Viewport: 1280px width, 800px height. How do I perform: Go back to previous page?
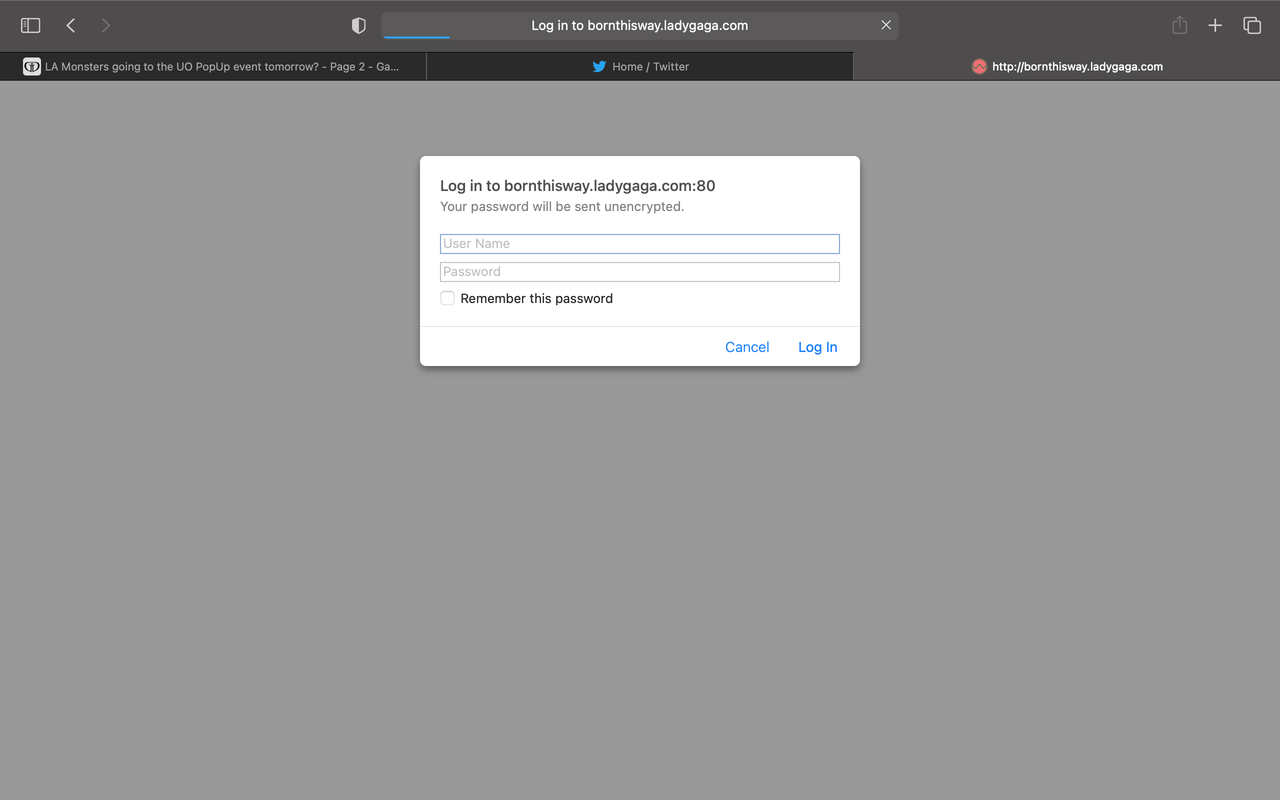click(71, 25)
